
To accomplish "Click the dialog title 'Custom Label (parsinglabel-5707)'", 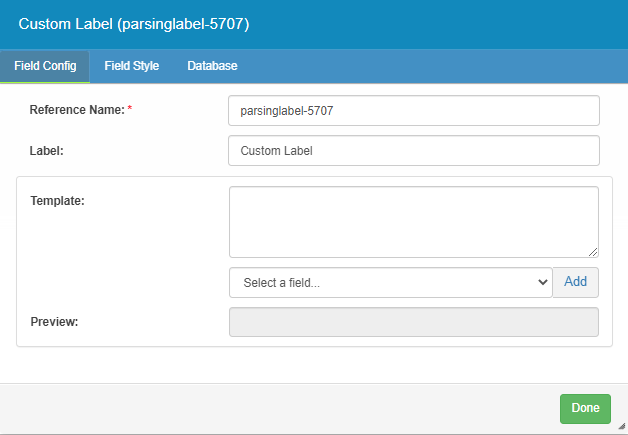I will [134, 24].
